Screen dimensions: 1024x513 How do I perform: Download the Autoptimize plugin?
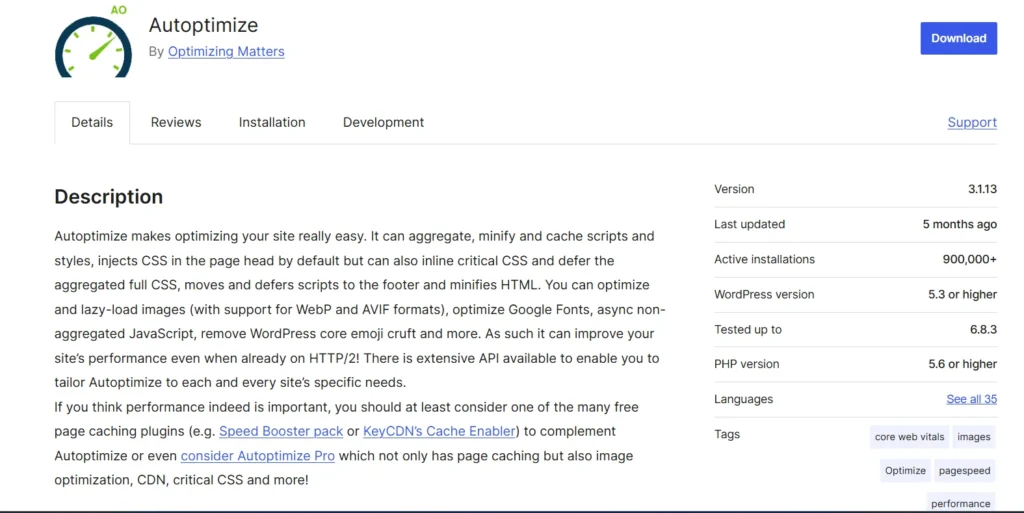[x=958, y=39]
